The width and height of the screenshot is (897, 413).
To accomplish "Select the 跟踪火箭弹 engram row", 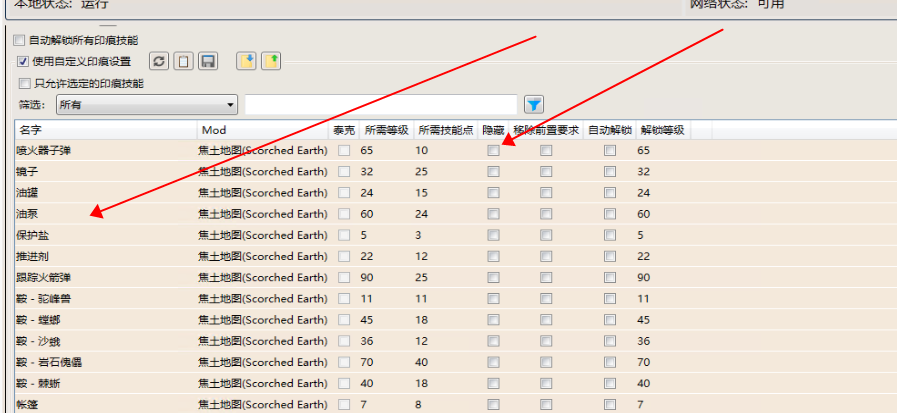I will (40, 277).
